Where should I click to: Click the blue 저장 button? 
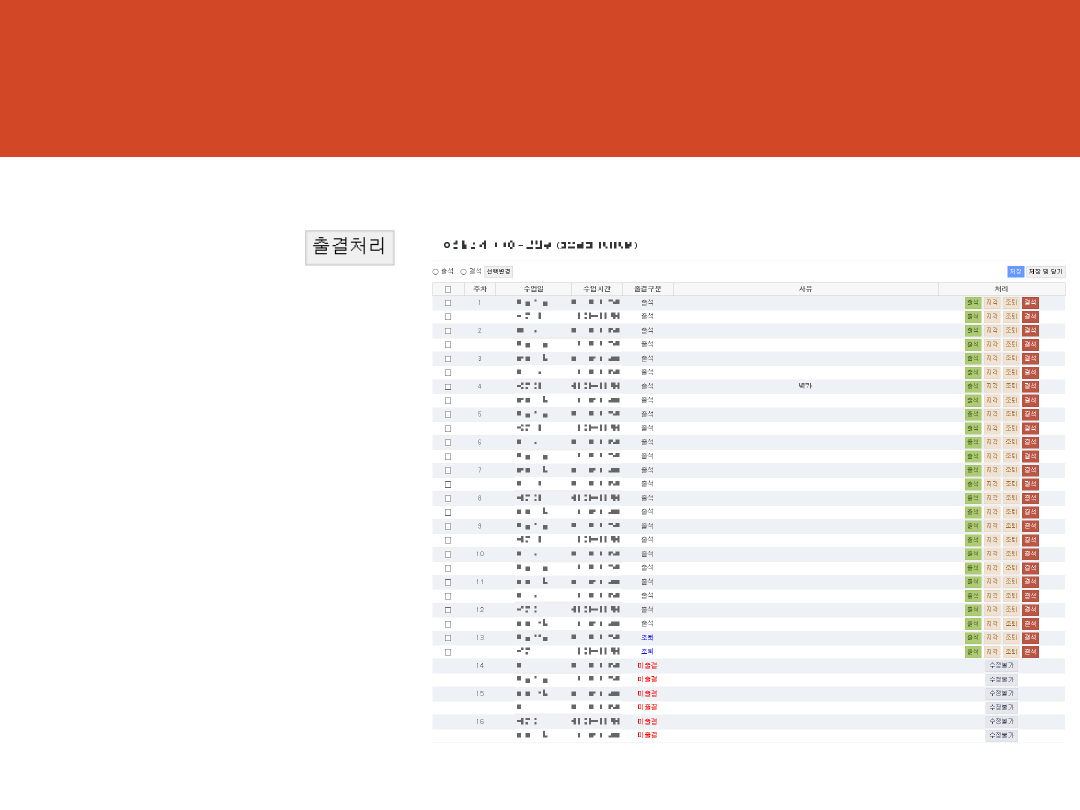1015,271
